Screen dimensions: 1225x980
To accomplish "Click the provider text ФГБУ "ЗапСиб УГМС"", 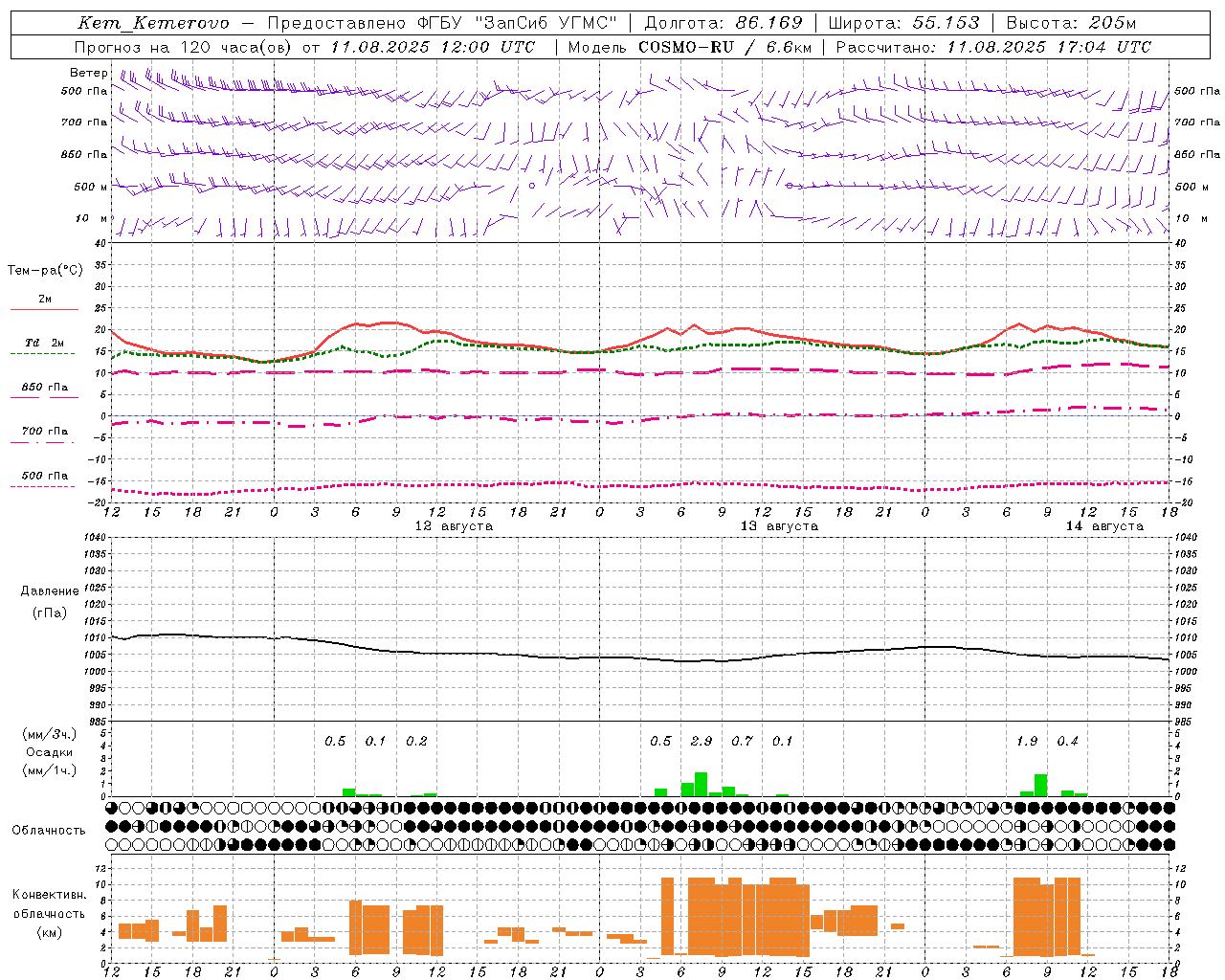I will tap(518, 23).
